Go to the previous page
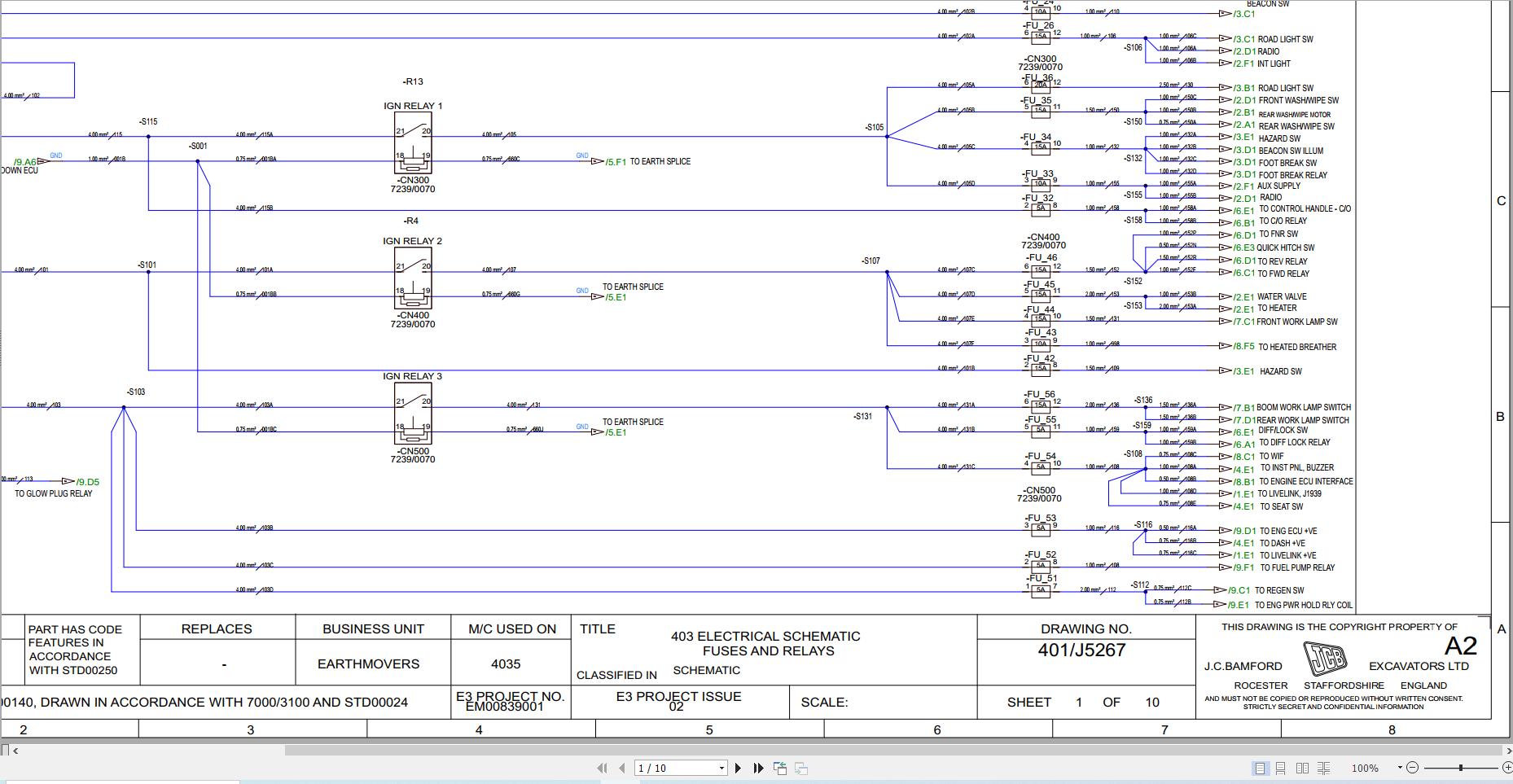Viewport: 1513px width, 784px height. click(x=621, y=768)
